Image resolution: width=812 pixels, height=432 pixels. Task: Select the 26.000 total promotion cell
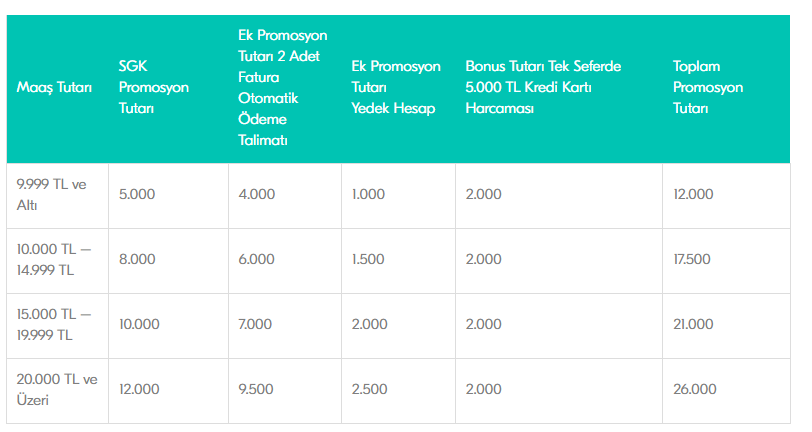point(694,389)
